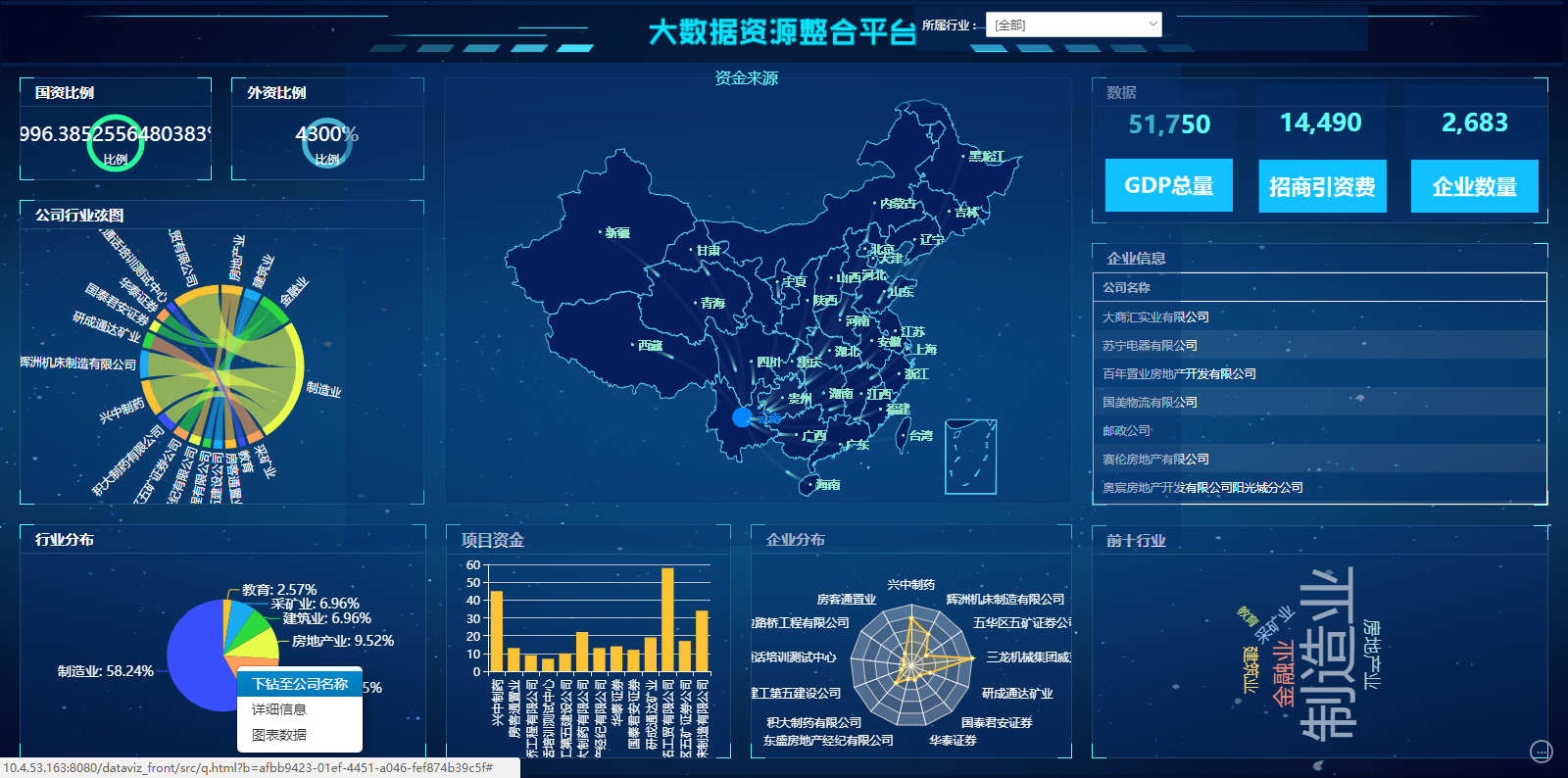Click the 制造业: 58.24% pie label
Image resolution: width=1568 pixels, height=778 pixels.
click(106, 671)
